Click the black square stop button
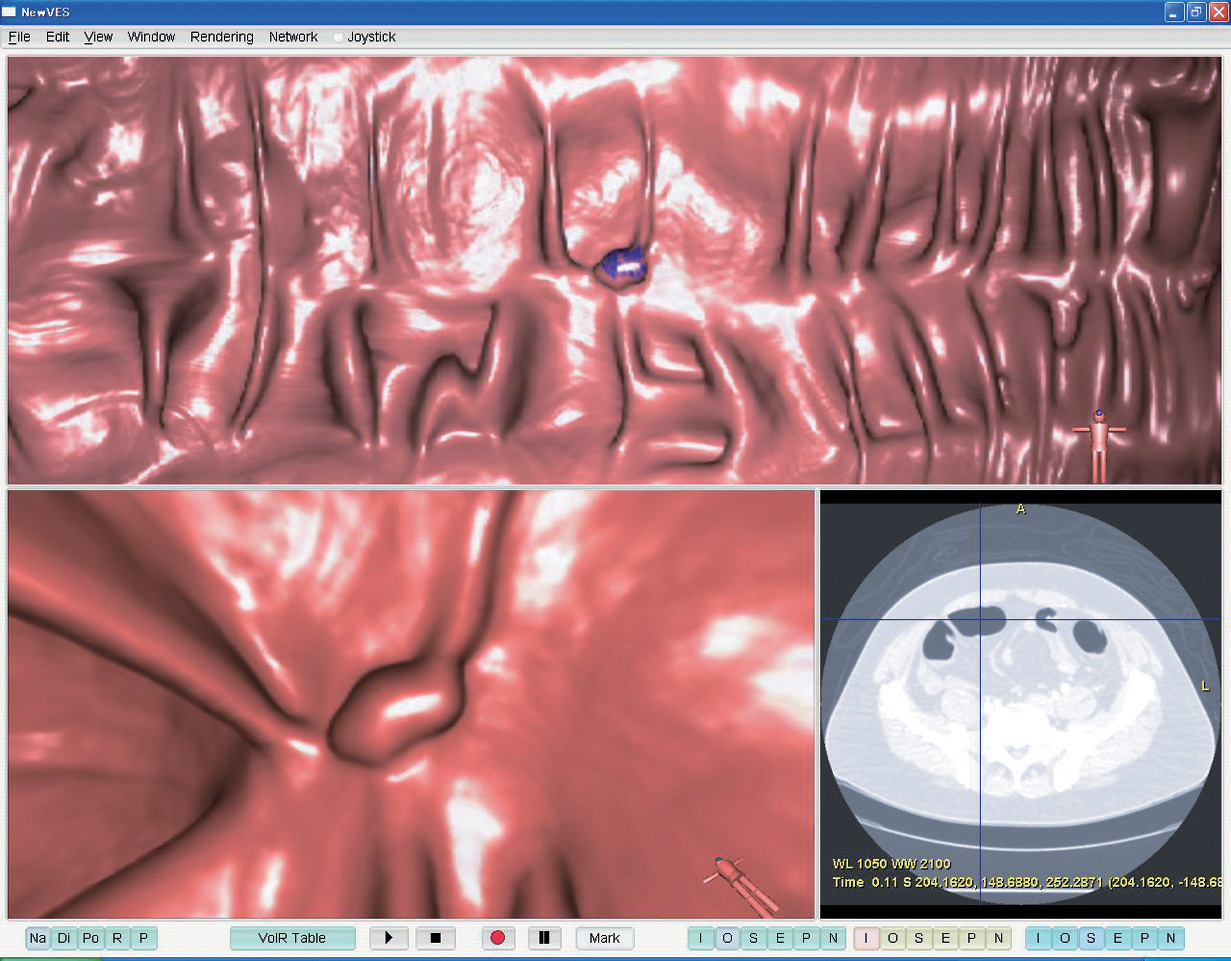Screen dimensions: 1231x961 pos(435,938)
